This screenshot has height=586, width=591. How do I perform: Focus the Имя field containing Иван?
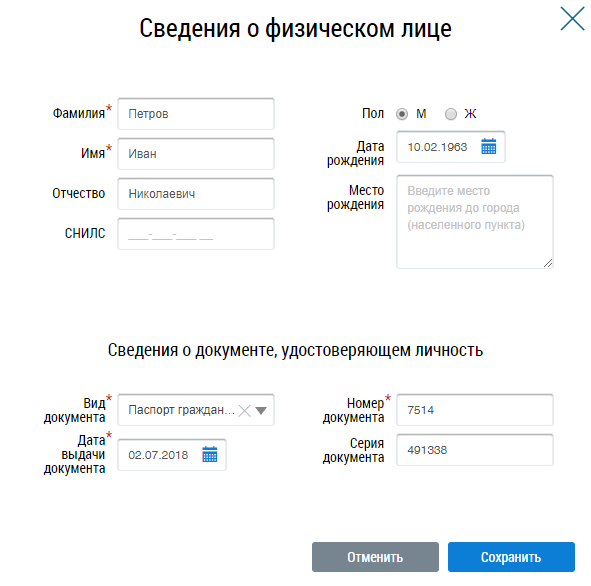coord(196,154)
